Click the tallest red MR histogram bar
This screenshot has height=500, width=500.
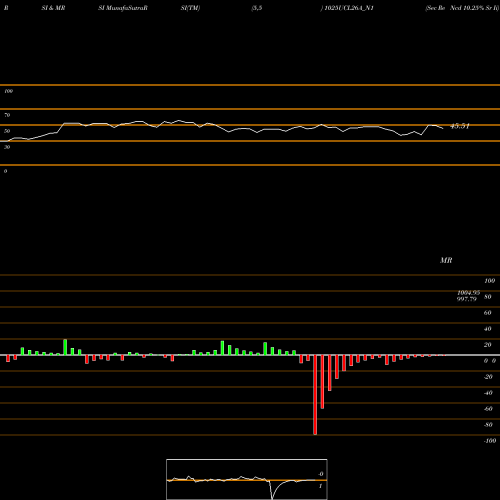pos(315,395)
